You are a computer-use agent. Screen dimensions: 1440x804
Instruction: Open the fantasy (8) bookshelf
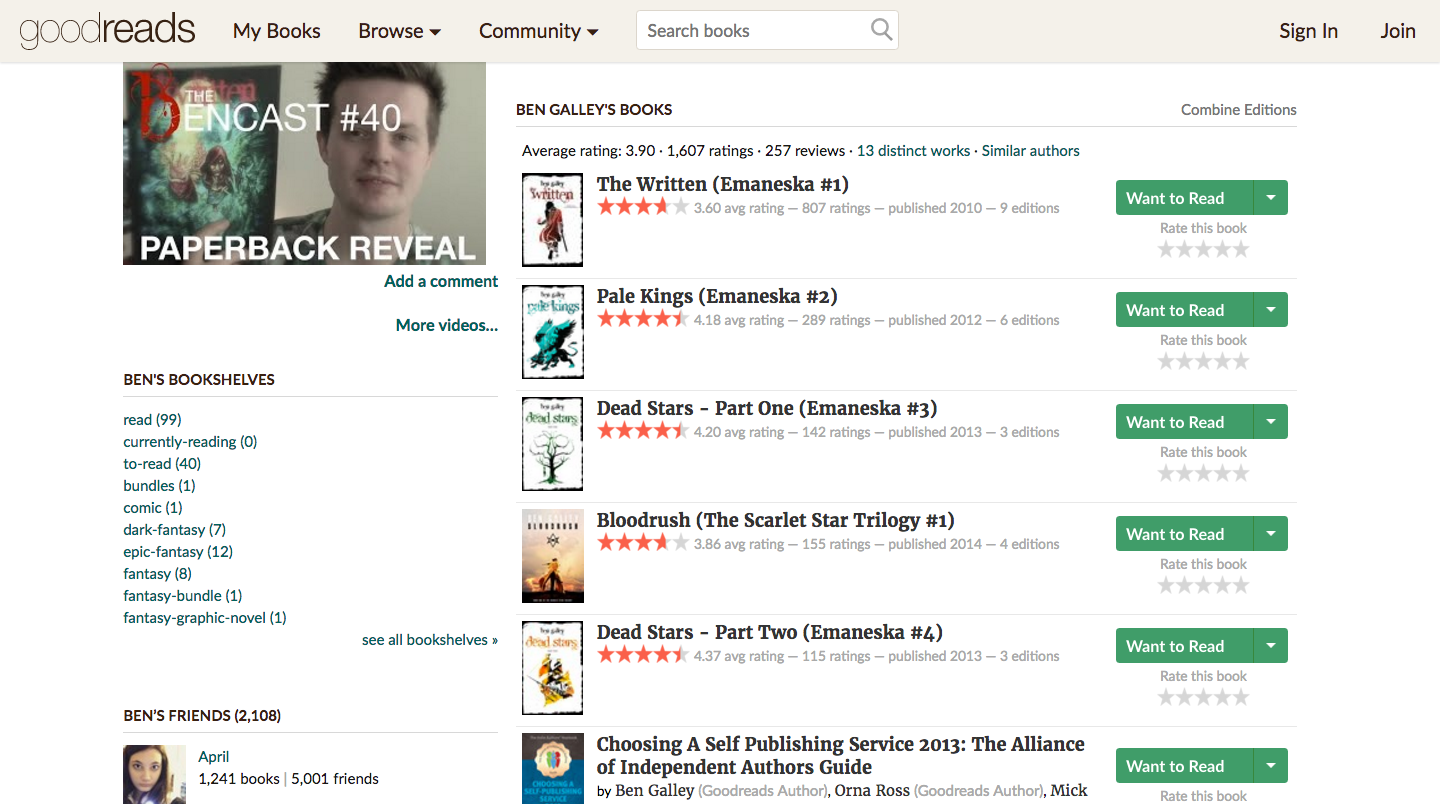157,574
